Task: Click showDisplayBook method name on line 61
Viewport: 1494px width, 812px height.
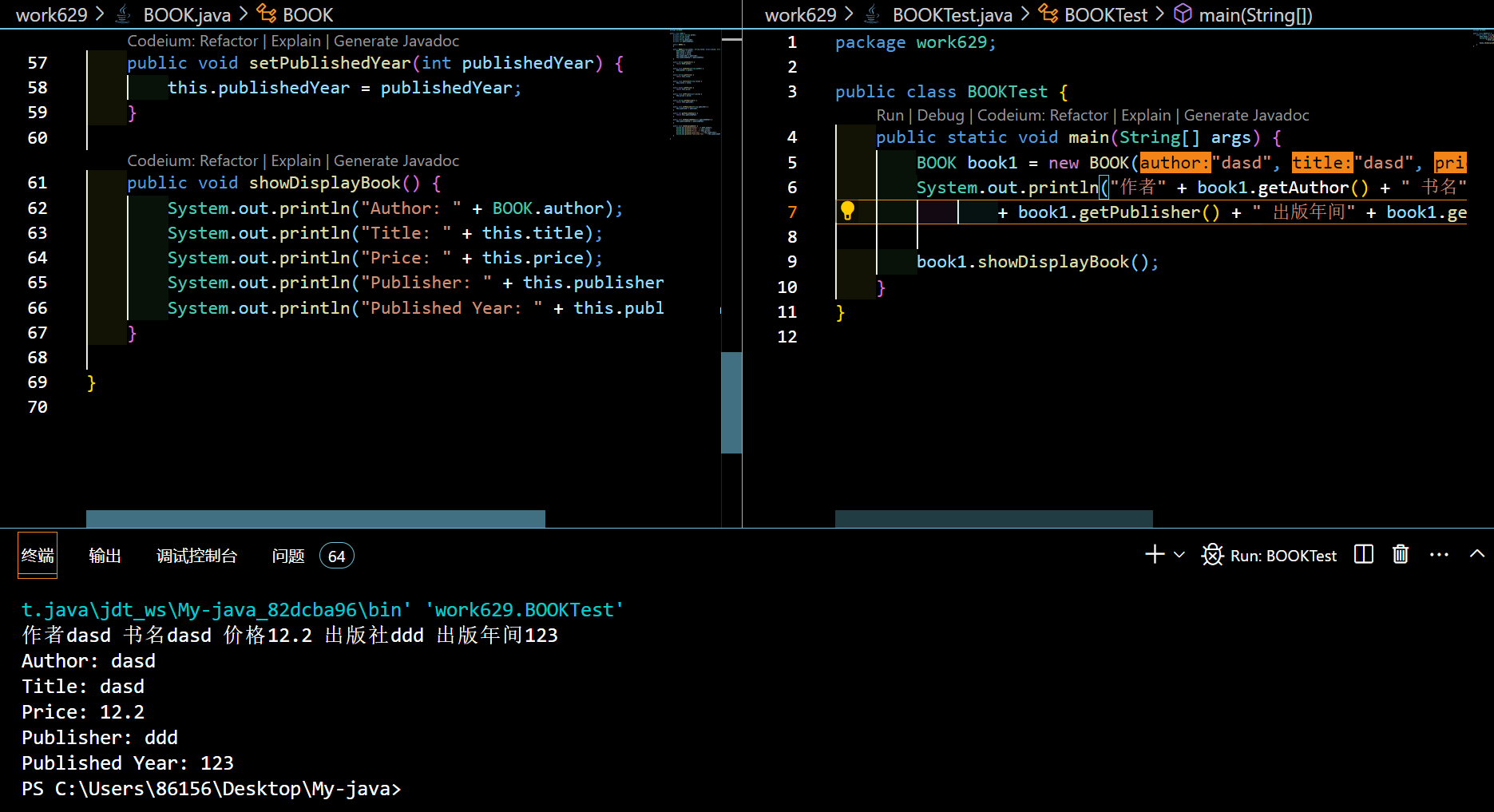Action: coord(324,183)
